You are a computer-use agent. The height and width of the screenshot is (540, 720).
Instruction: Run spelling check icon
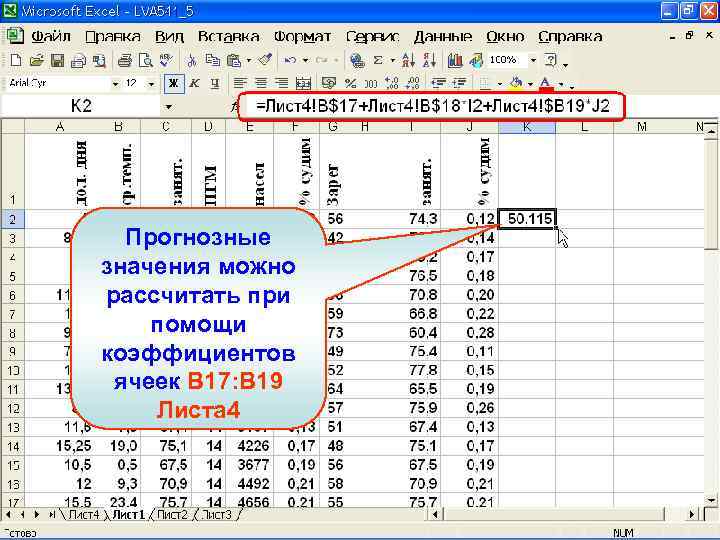(166, 60)
